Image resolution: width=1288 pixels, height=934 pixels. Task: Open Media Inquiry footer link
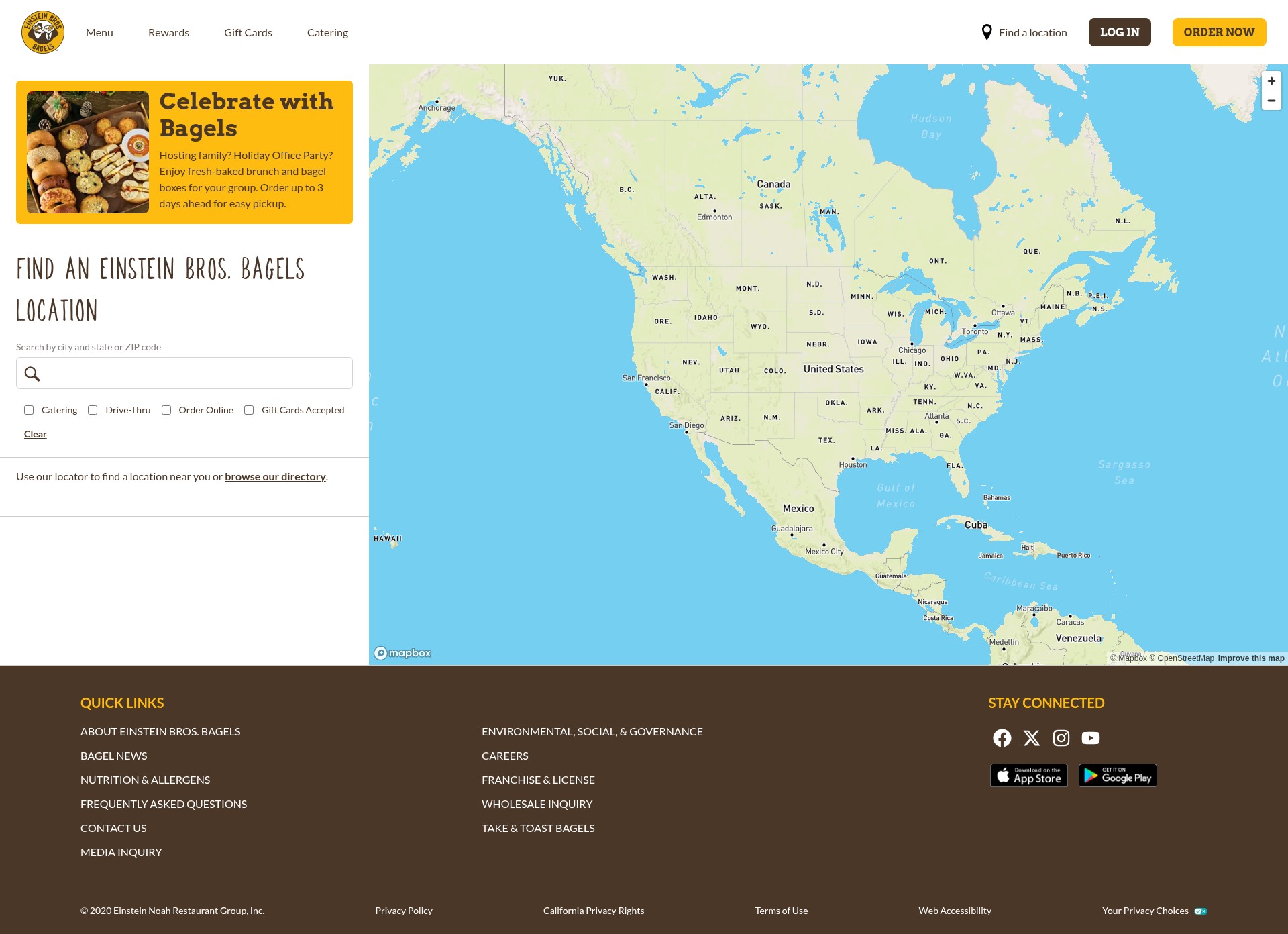point(121,852)
